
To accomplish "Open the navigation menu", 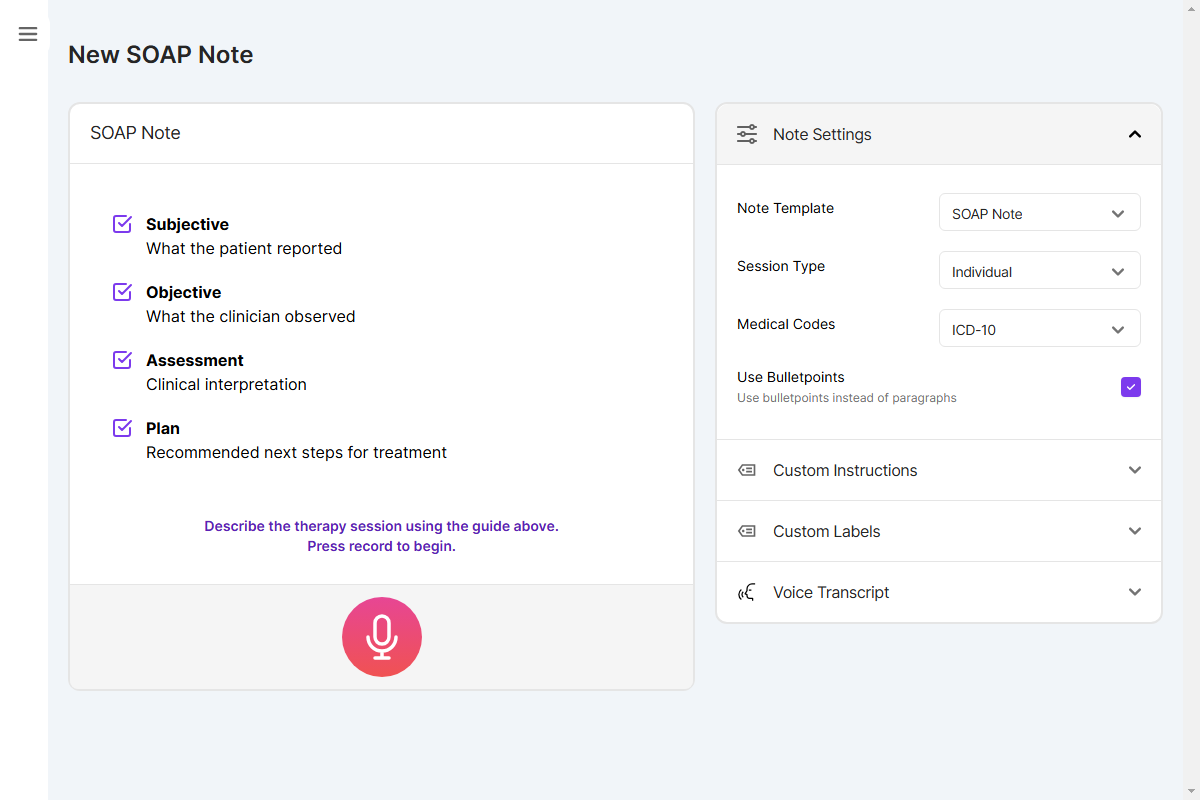I will click(27, 33).
